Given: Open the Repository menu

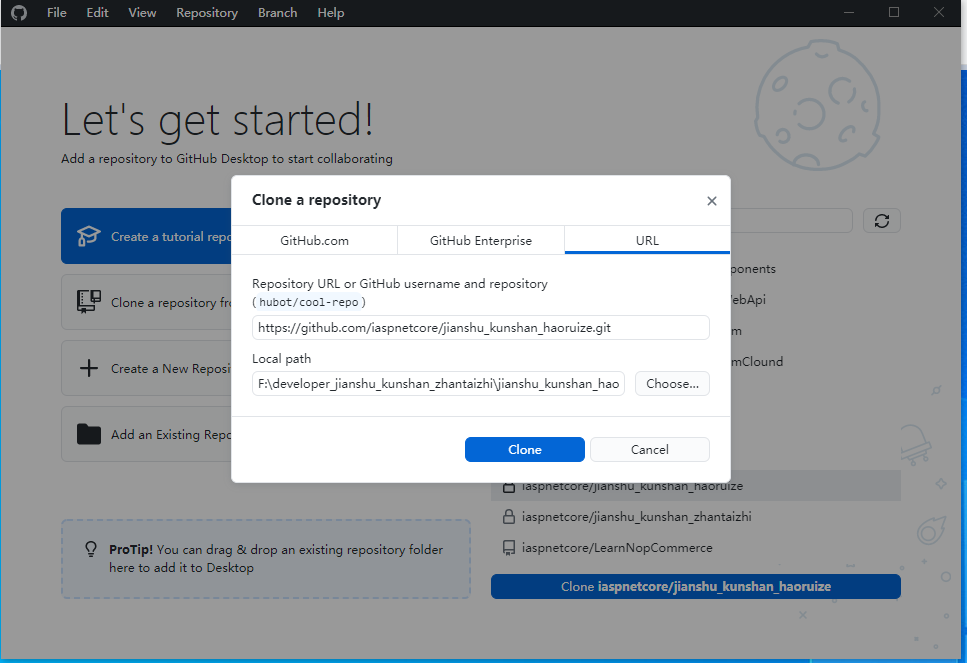Looking at the screenshot, I should (207, 13).
